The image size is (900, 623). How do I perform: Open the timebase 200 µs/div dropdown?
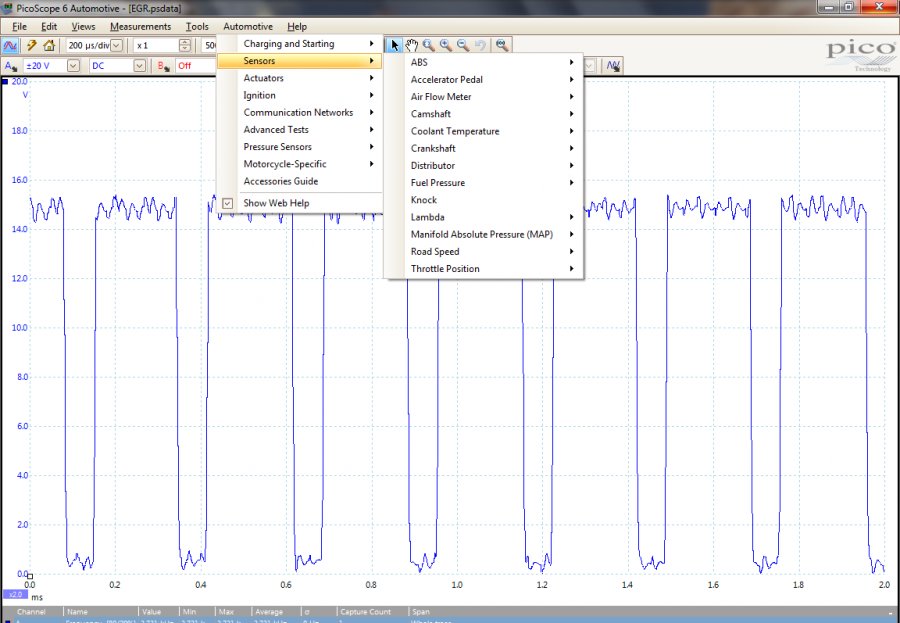click(x=117, y=45)
